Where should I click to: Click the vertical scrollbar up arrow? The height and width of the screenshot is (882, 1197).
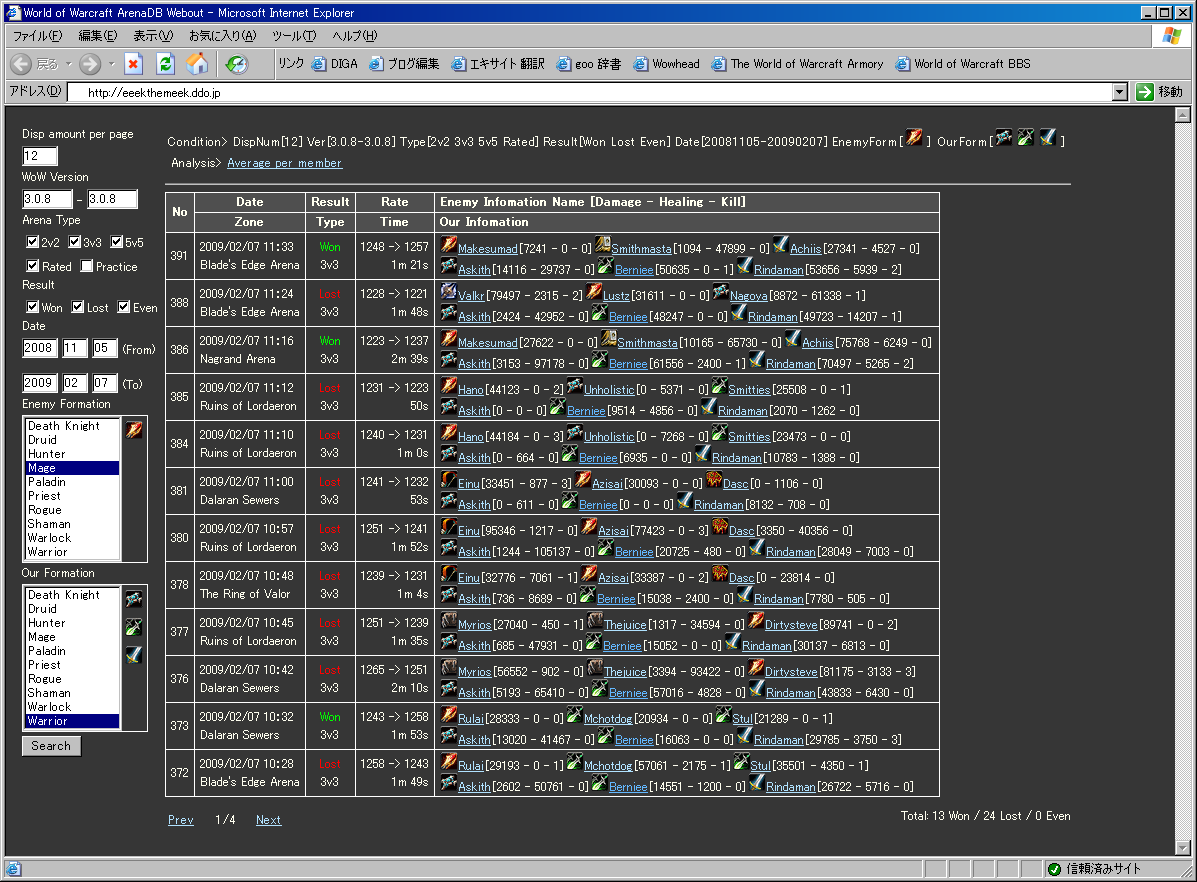pos(1182,115)
